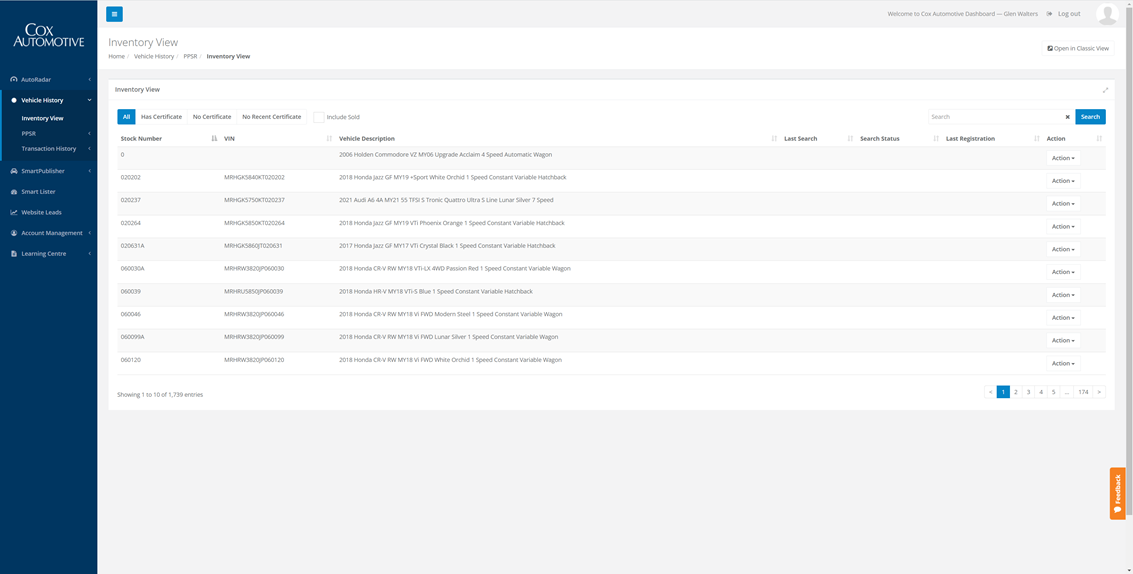Click the AutoRadar gauge icon
The image size is (1133, 574).
coord(14,80)
